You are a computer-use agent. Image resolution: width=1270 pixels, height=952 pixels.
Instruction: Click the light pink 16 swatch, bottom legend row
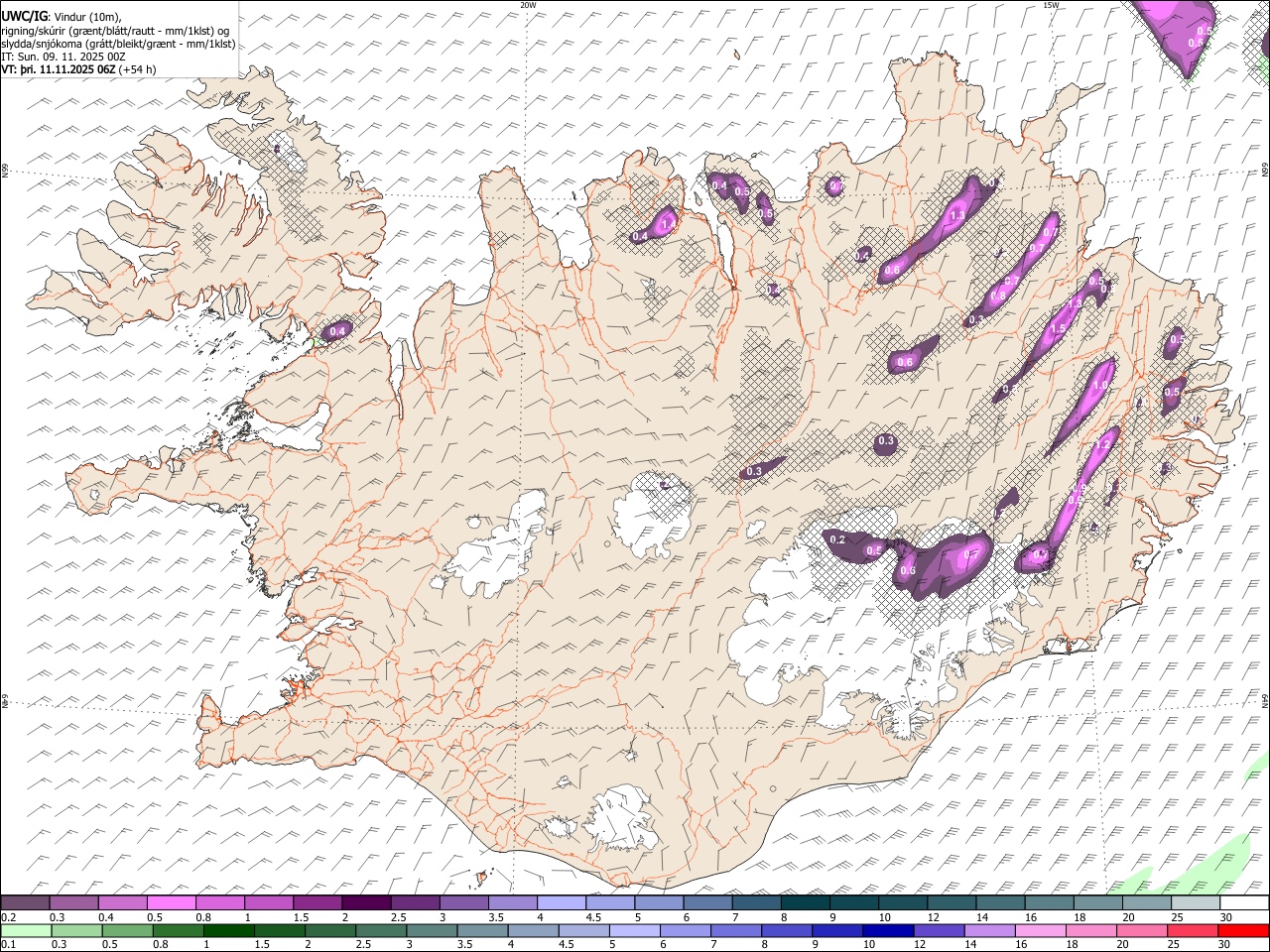1040,930
